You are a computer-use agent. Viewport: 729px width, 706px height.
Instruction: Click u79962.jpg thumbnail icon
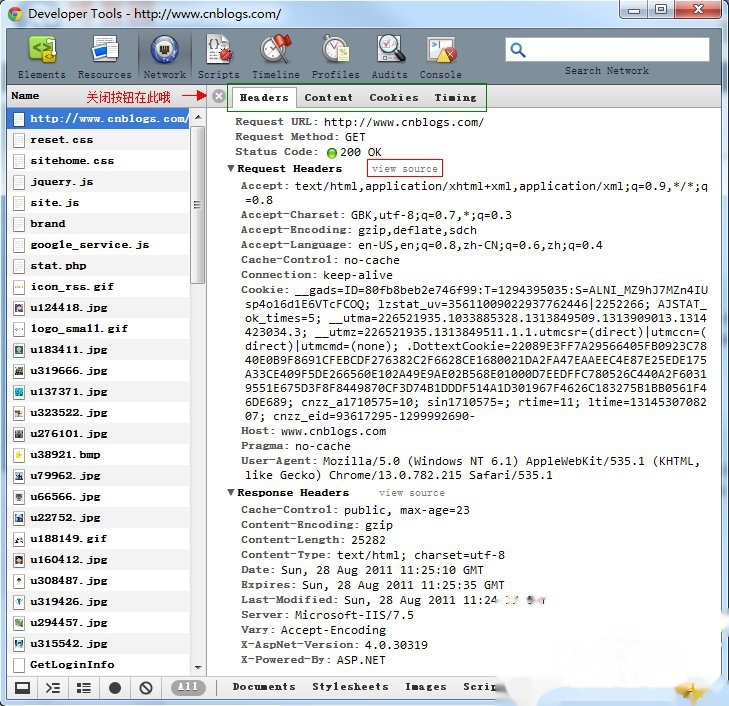click(19, 475)
